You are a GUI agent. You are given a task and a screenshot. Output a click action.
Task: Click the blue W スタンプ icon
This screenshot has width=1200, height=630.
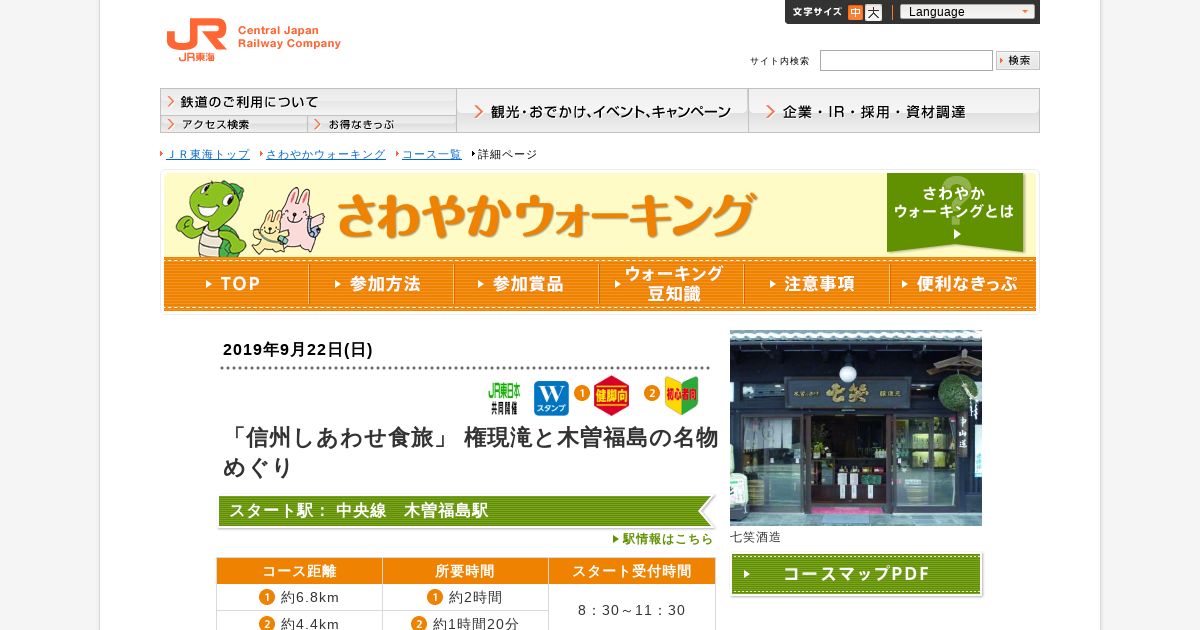(x=551, y=397)
